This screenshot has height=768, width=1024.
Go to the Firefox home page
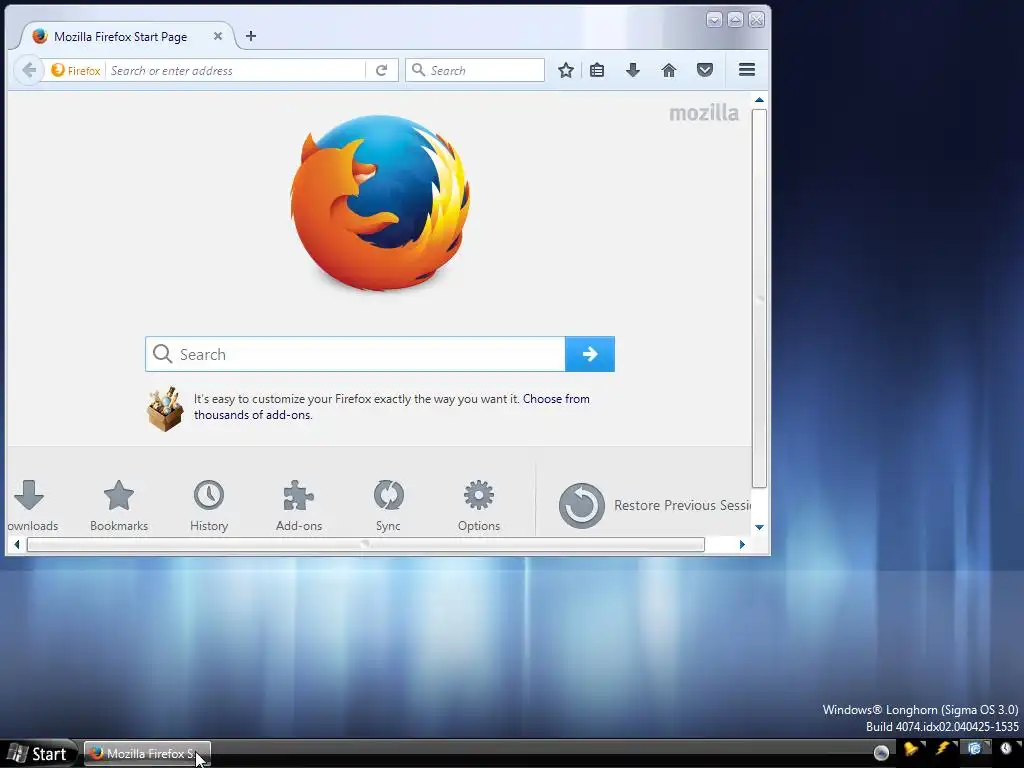pos(669,71)
